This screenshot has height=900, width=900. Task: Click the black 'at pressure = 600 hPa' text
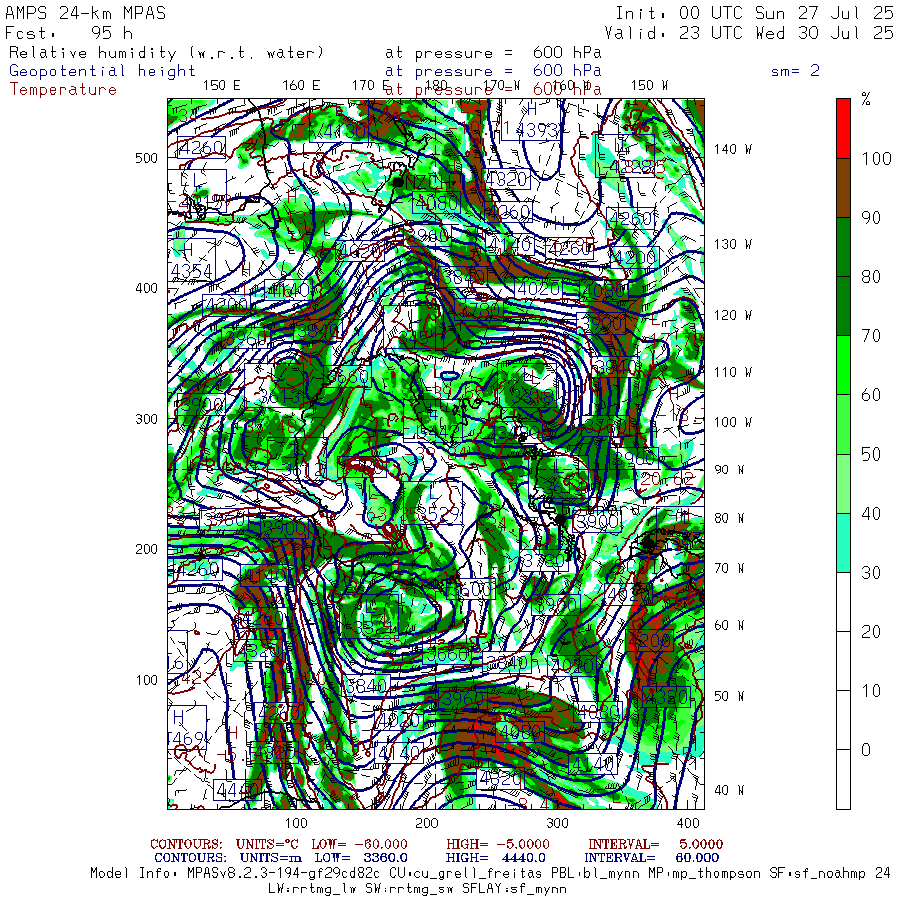(493, 53)
